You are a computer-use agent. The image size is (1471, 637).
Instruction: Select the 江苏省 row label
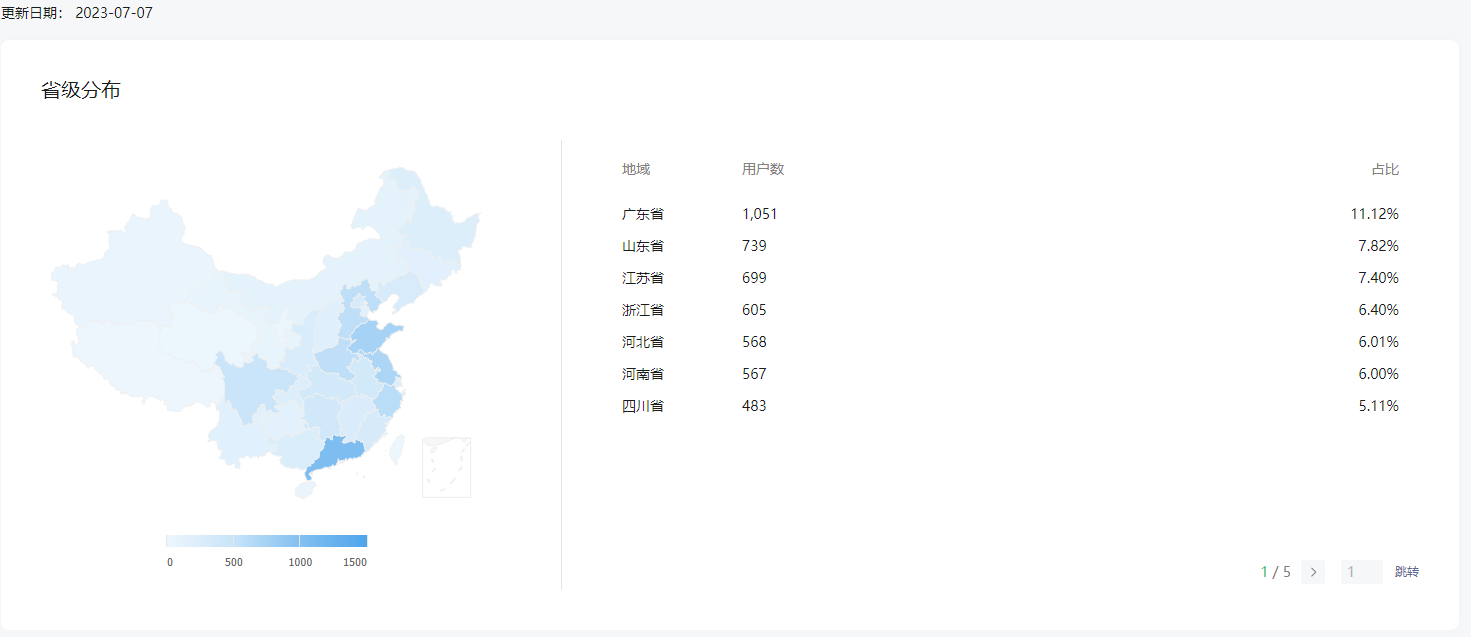(x=643, y=278)
